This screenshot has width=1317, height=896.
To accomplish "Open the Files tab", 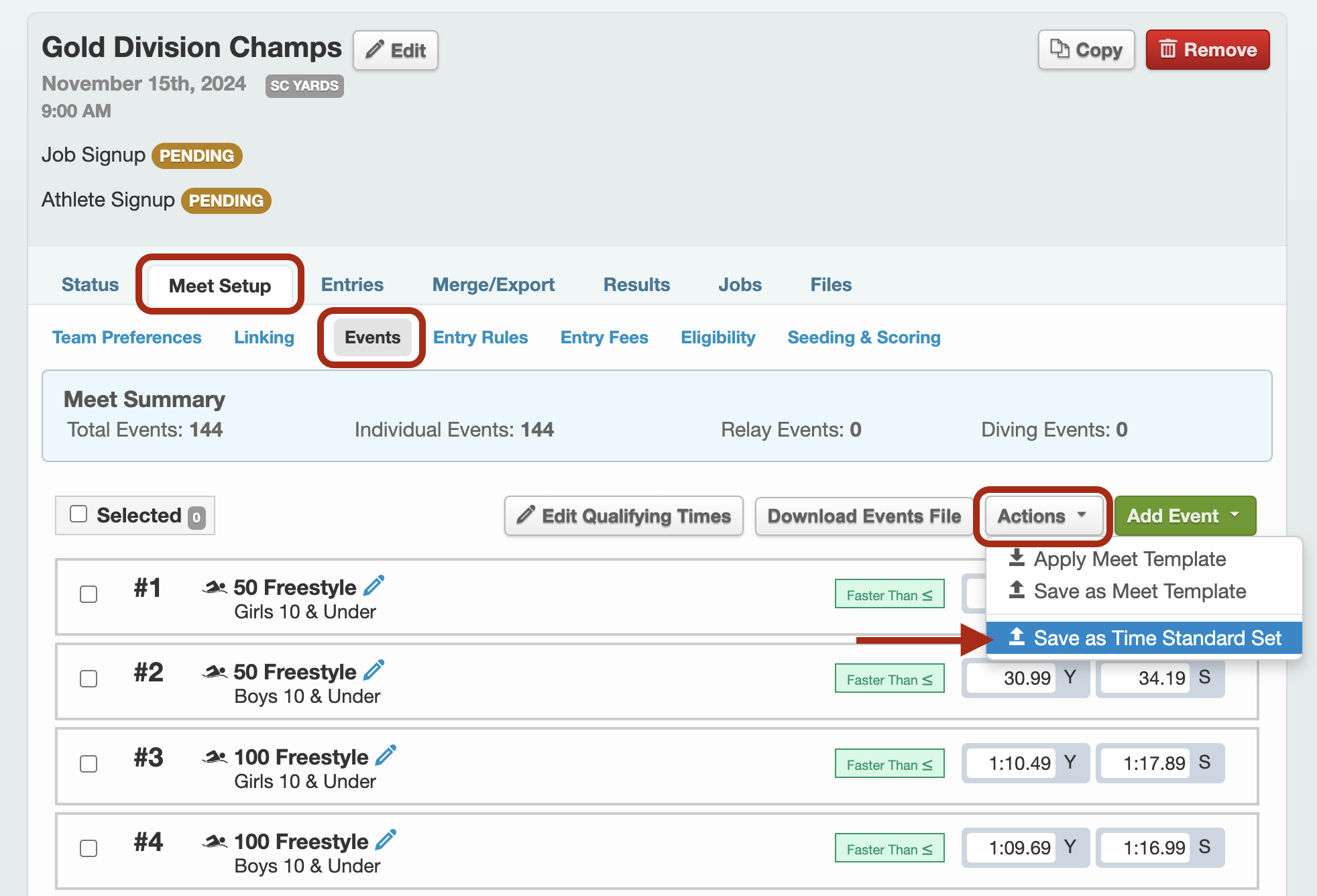I will click(831, 284).
